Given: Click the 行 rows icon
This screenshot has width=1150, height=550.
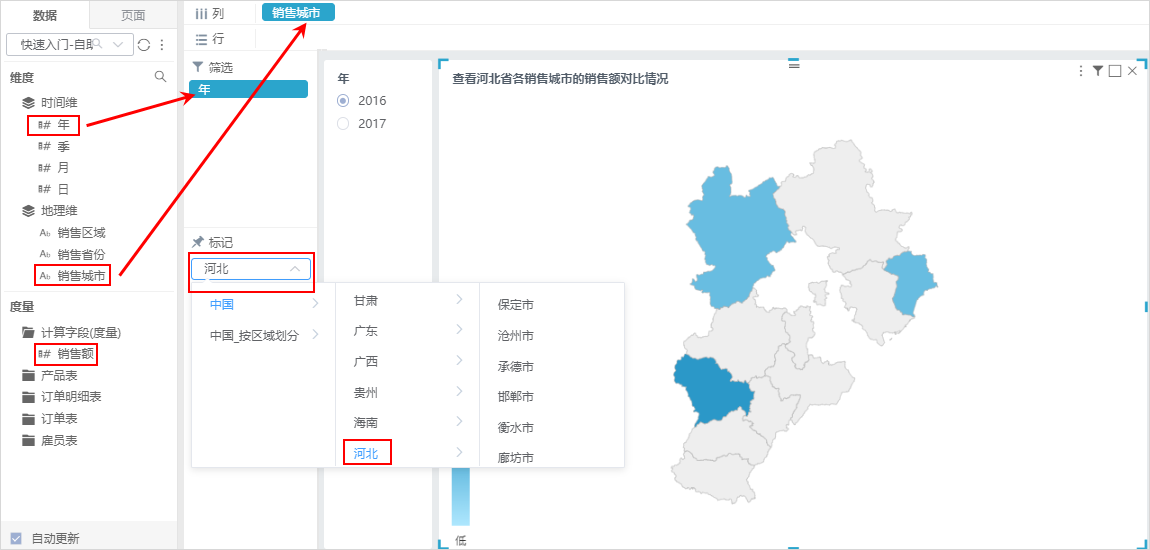Looking at the screenshot, I should [x=201, y=39].
